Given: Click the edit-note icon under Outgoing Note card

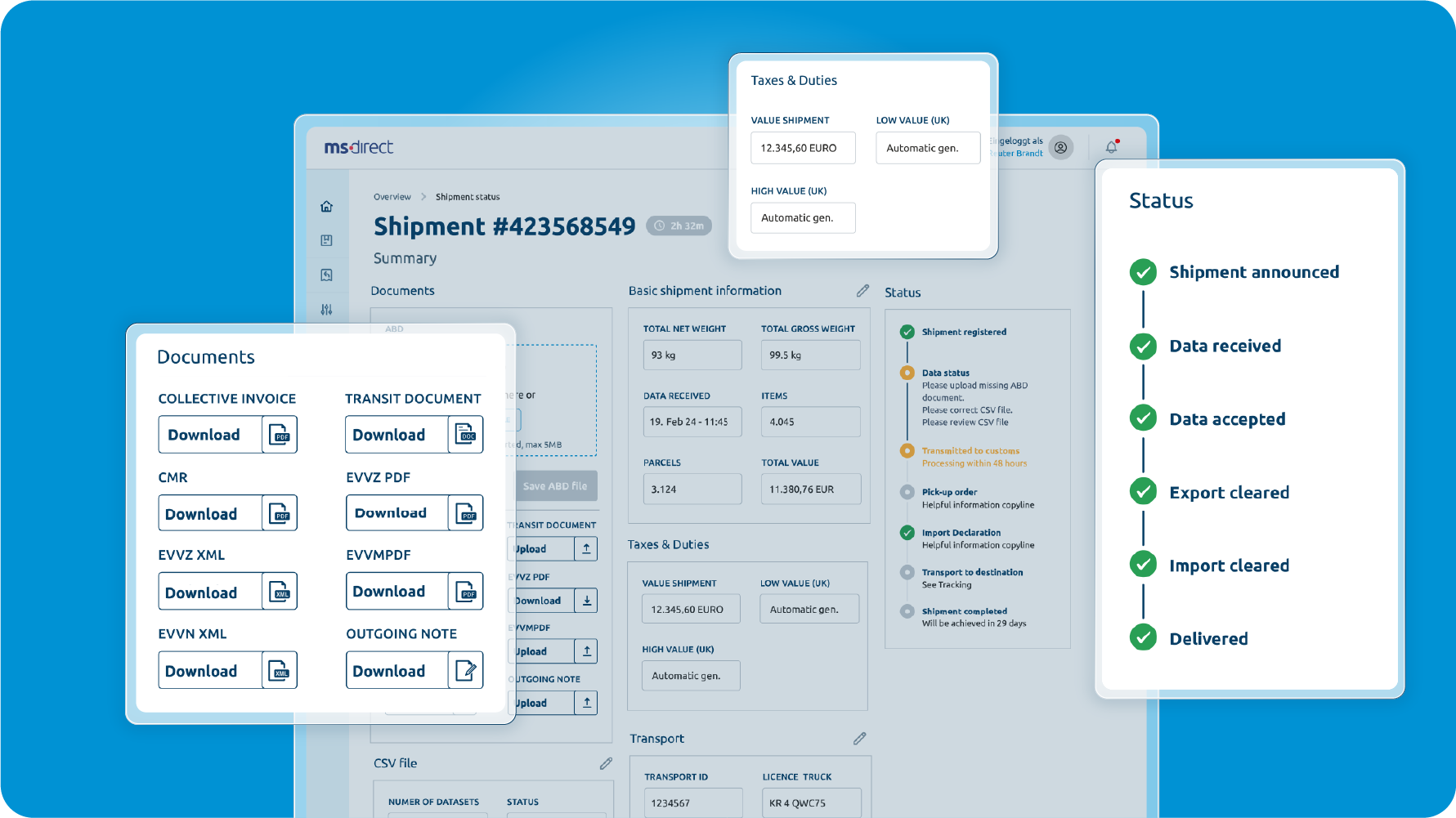Looking at the screenshot, I should coord(466,670).
